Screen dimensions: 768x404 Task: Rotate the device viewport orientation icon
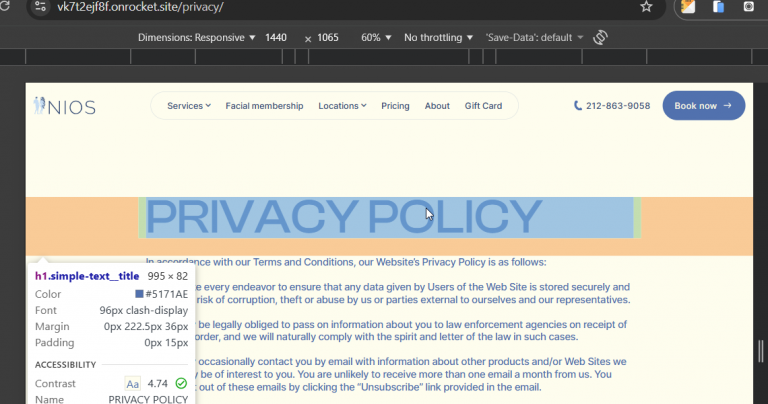[600, 38]
